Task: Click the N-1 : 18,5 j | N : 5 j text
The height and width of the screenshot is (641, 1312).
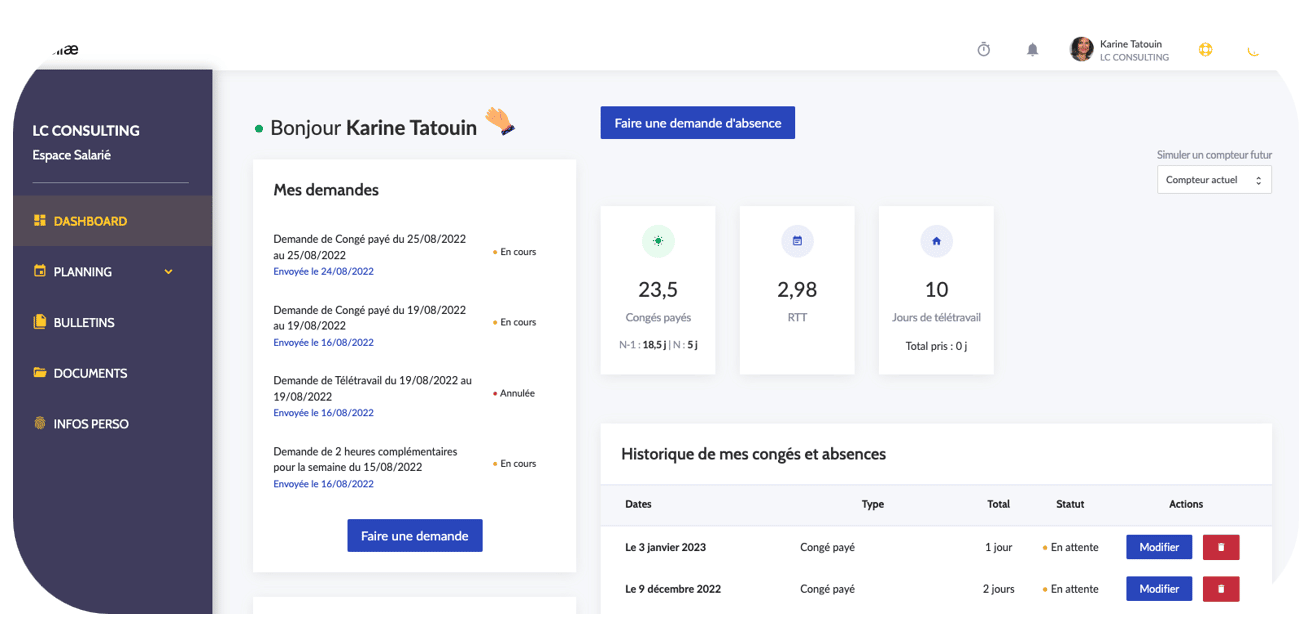Action: [x=658, y=345]
